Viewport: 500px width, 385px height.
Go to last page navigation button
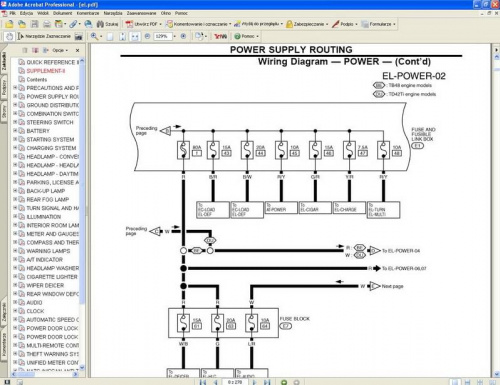(267, 382)
